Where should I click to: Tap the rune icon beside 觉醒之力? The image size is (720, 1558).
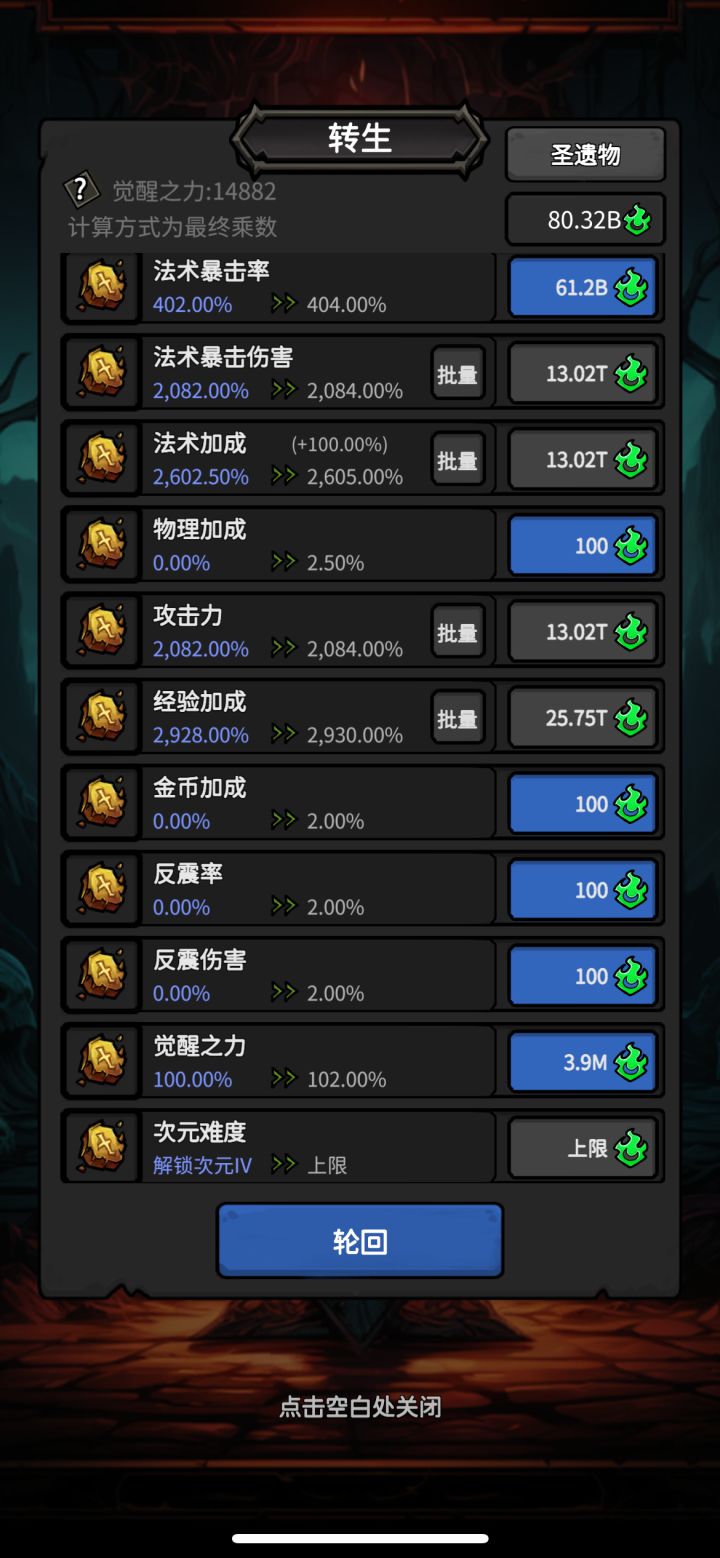102,1062
